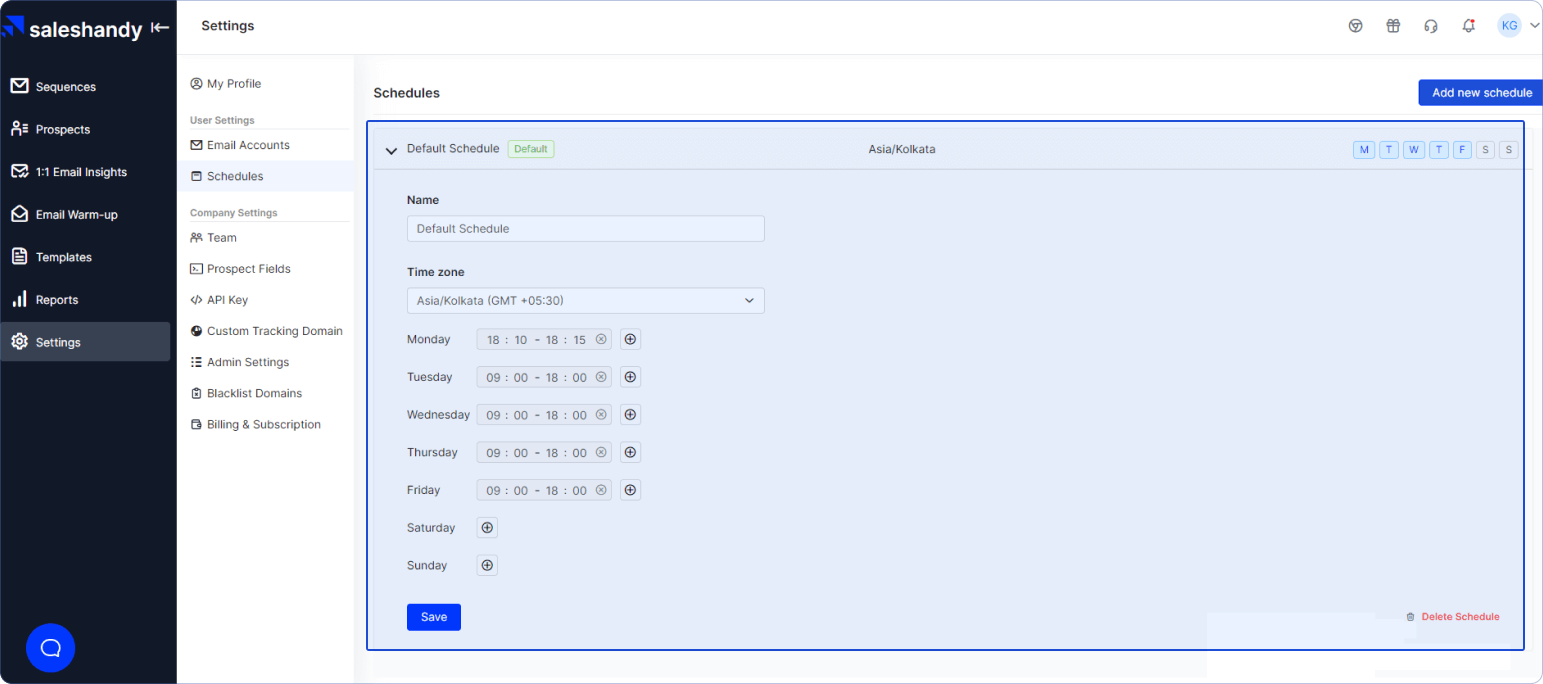Open the Time zone dropdown
1543x684 pixels.
[585, 301]
